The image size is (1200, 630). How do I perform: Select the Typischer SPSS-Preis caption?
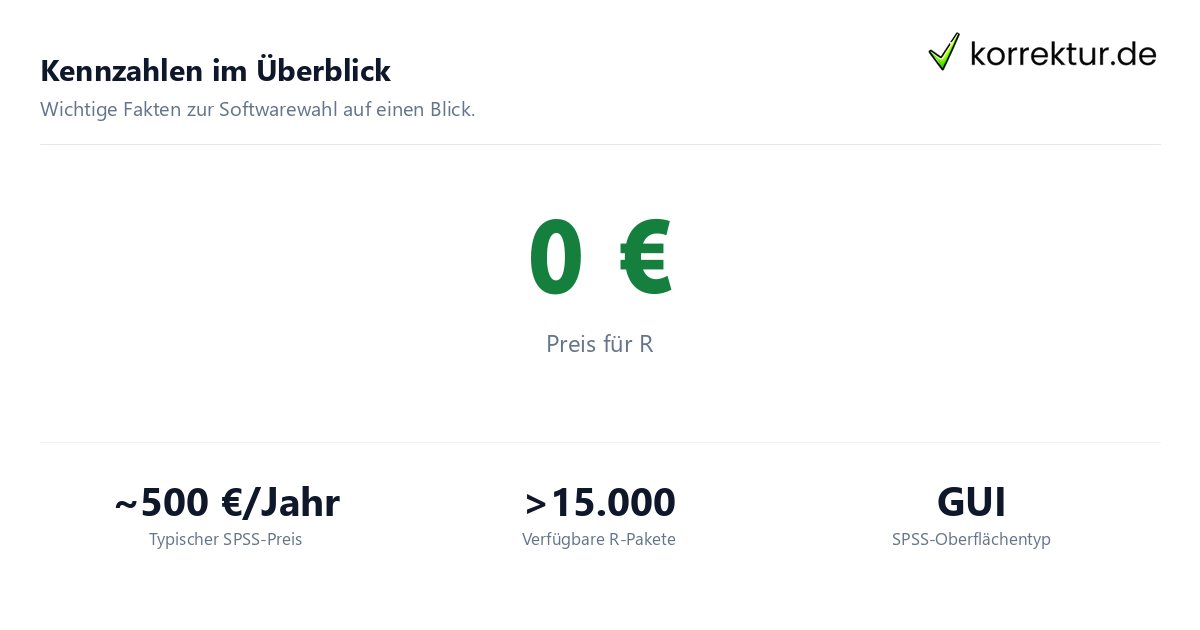226,539
